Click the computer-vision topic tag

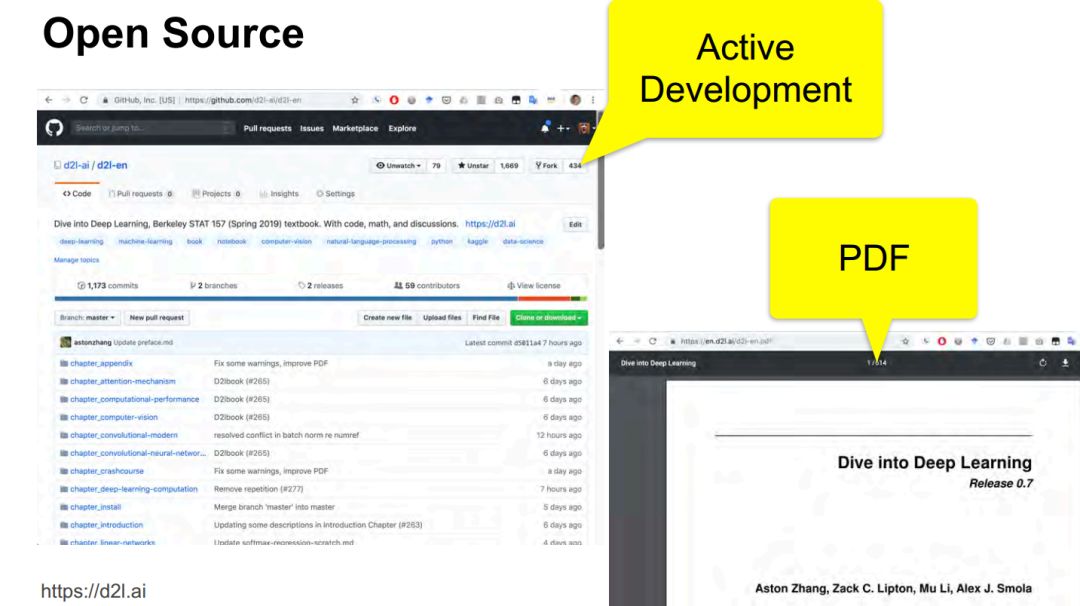pos(287,242)
